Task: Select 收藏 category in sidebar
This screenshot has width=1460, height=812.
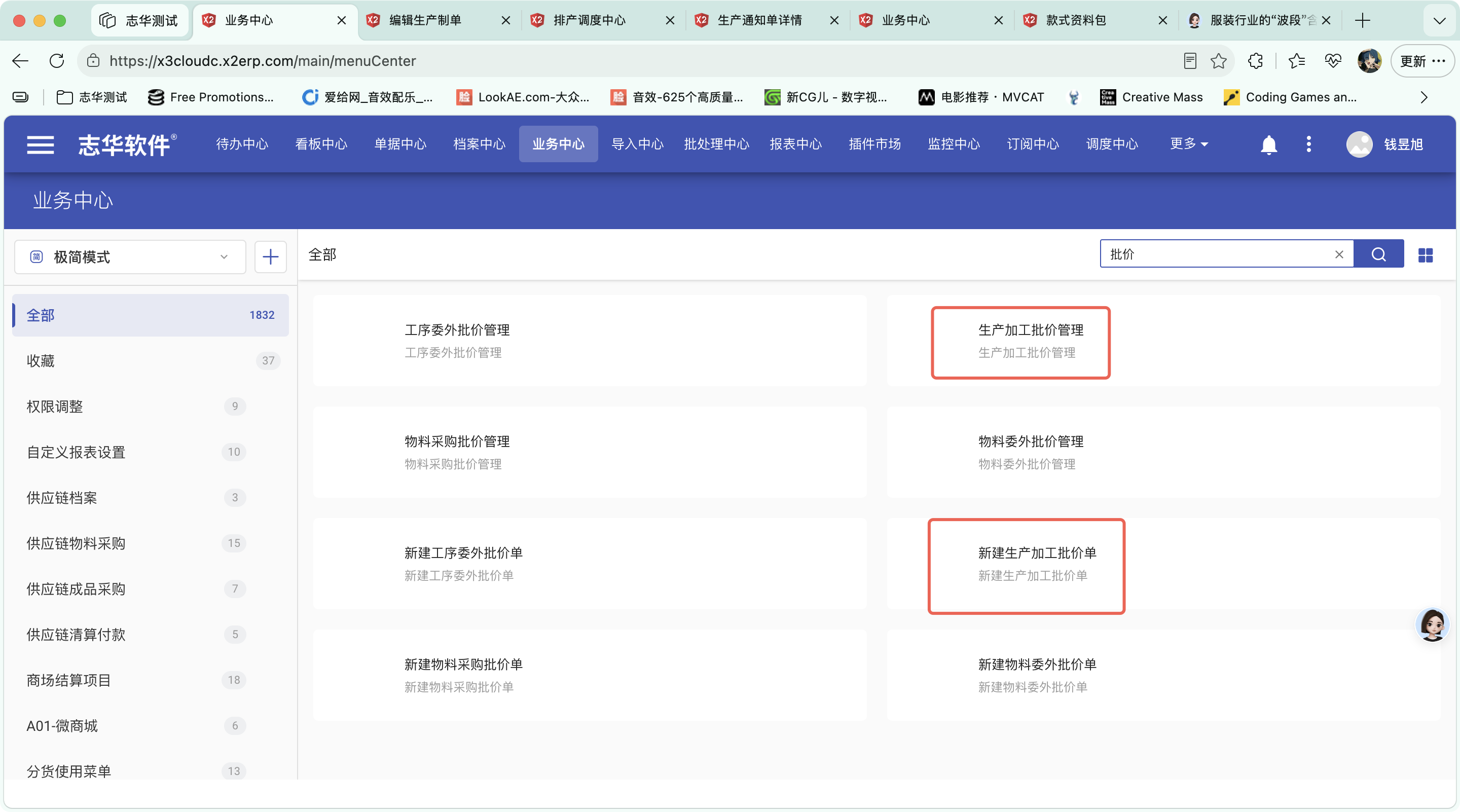Action: 150,360
